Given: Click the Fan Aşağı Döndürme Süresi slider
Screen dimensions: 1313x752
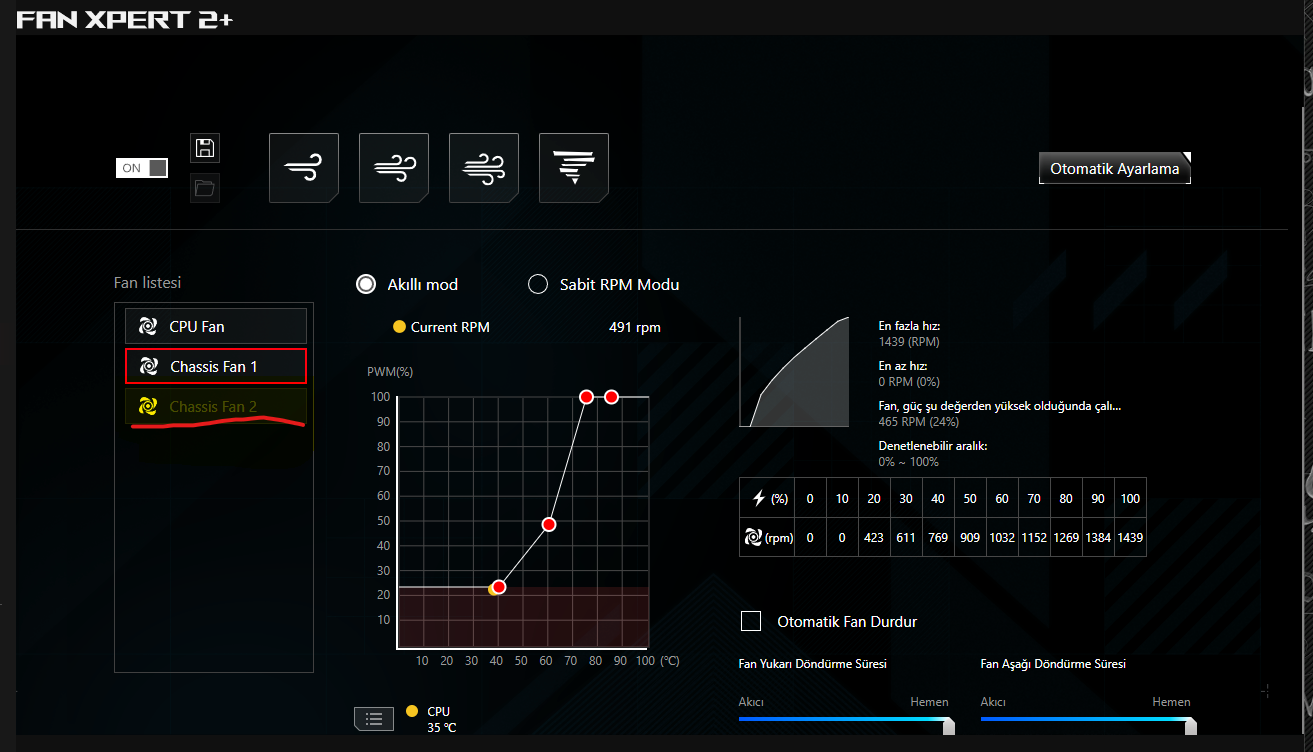Looking at the screenshot, I should point(1086,718).
